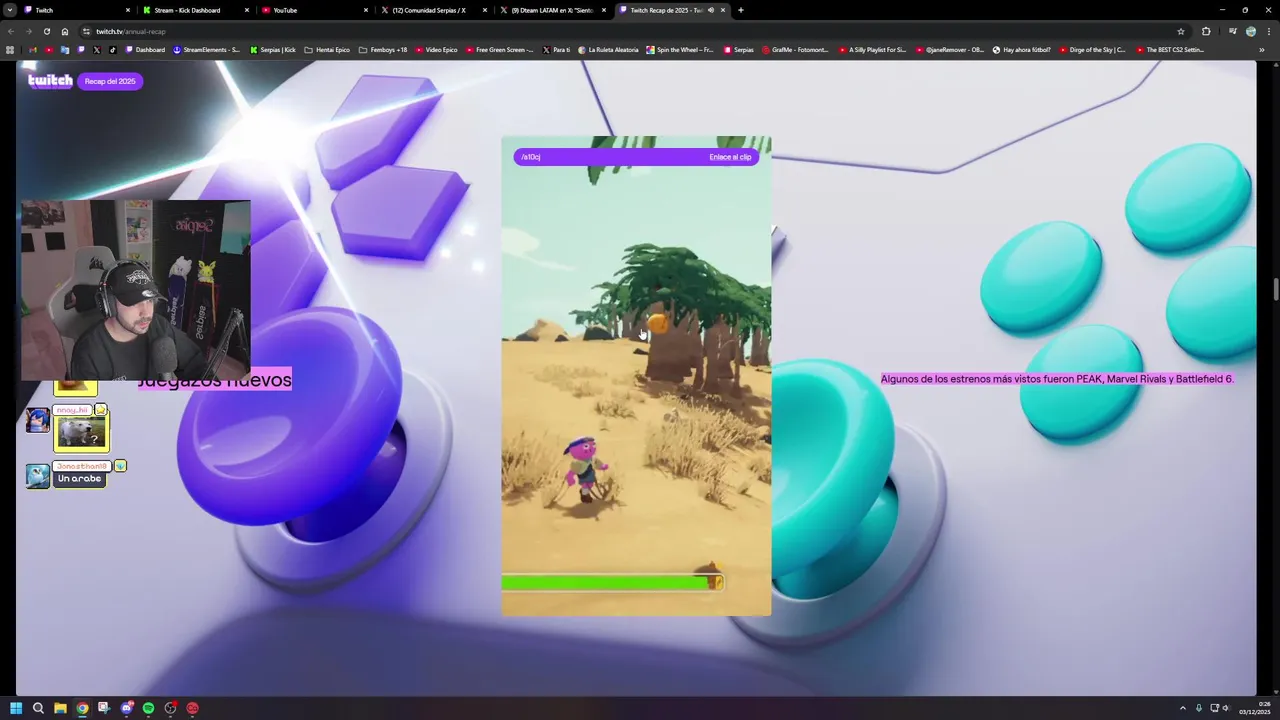This screenshot has height=720, width=1280.
Task: Click the PEAK gameplay clip video
Action: coord(636,376)
